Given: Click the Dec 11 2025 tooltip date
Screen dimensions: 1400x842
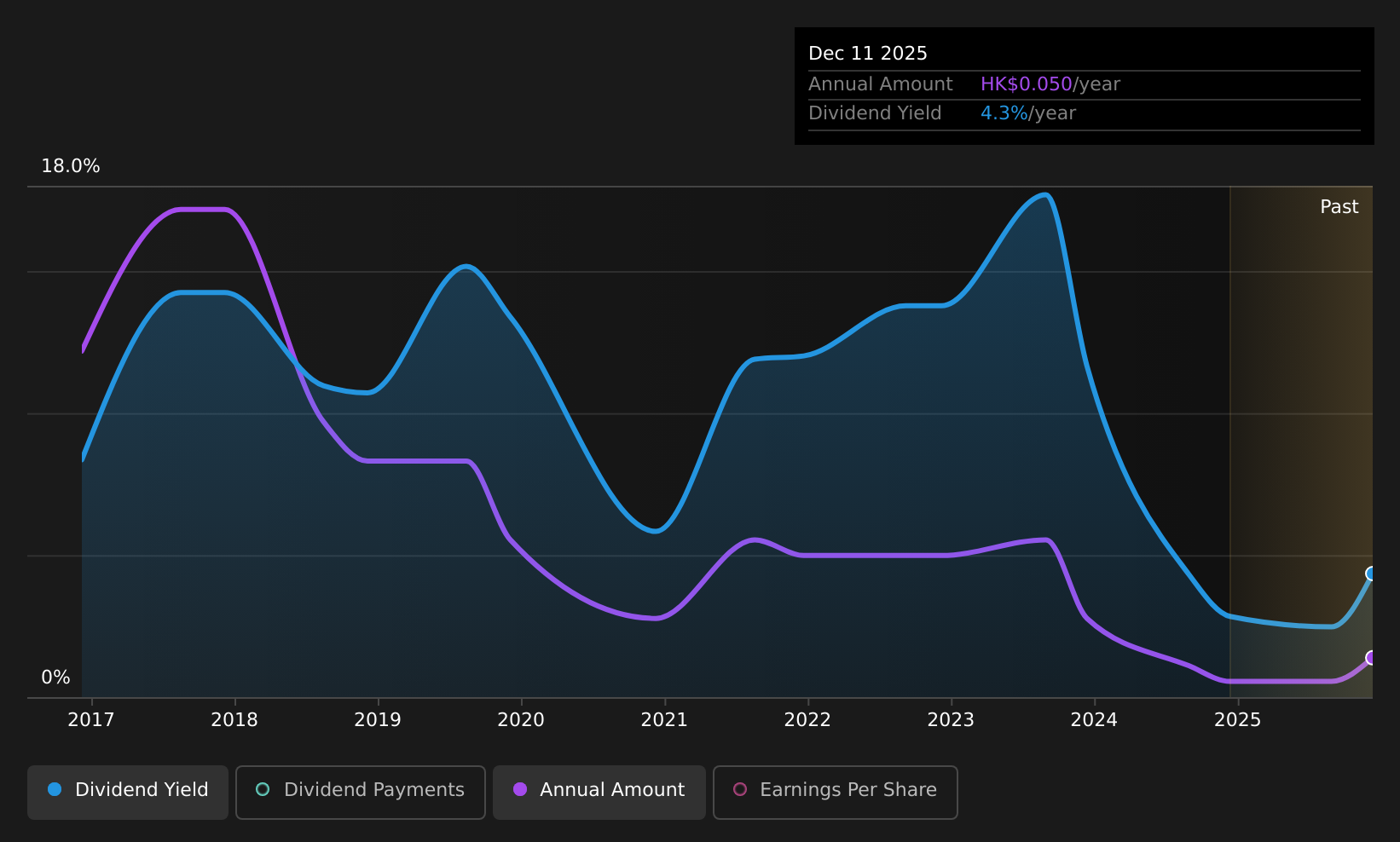Looking at the screenshot, I should [868, 54].
